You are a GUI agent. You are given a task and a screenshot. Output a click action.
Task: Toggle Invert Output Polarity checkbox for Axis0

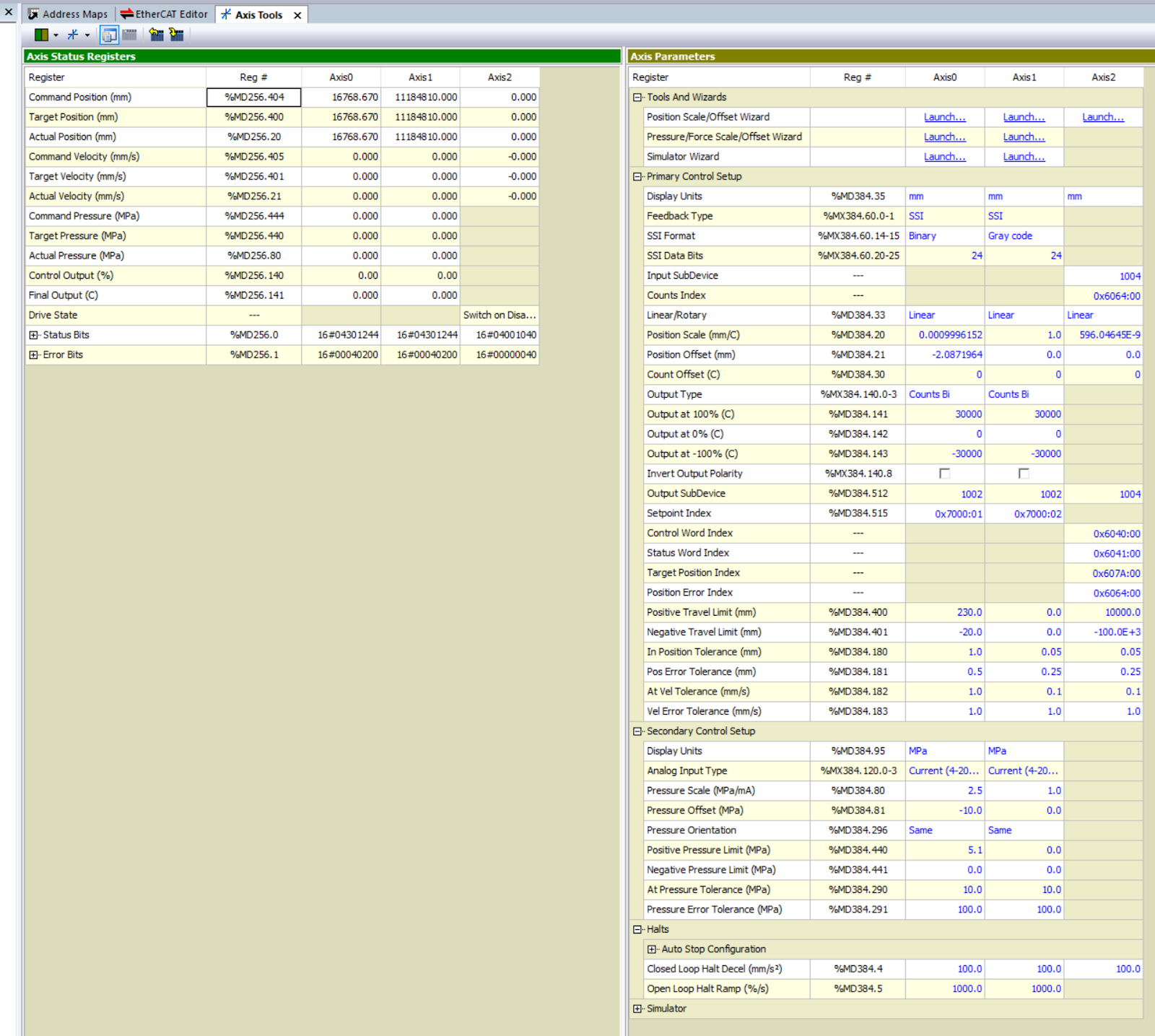(944, 474)
